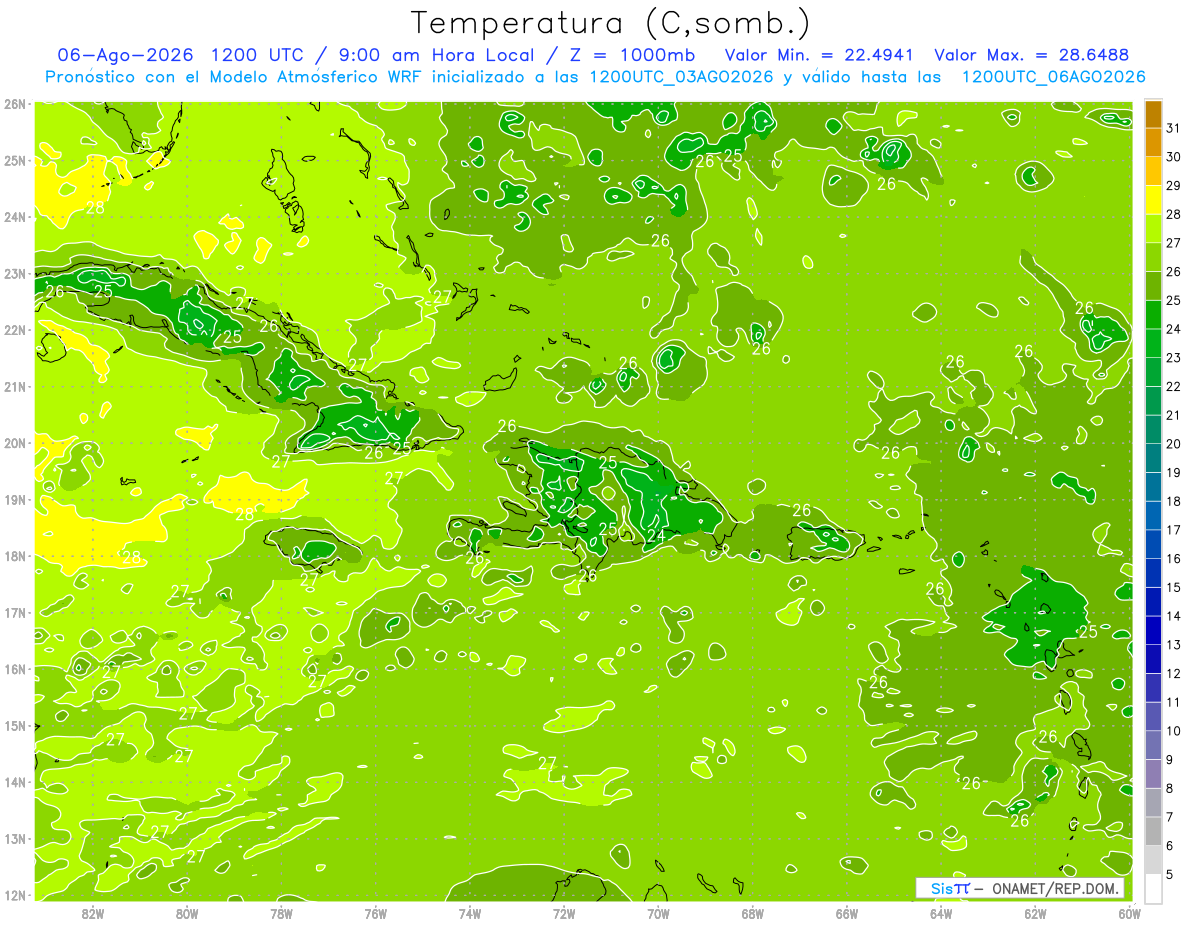Click the brown legend swatch above 31
Screen dimensions: 1200x927
click(1153, 115)
